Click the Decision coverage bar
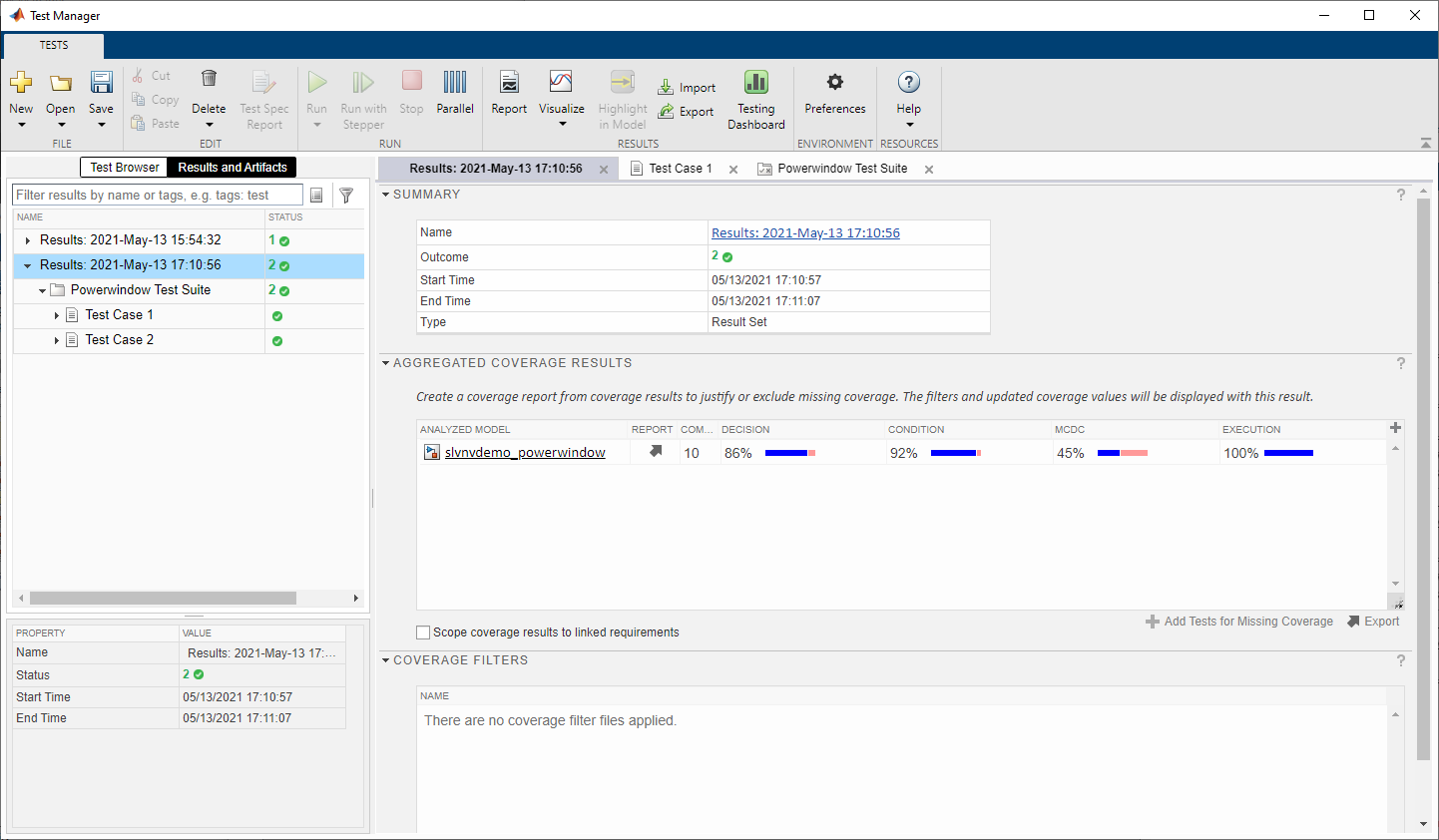 pyautogui.click(x=788, y=452)
